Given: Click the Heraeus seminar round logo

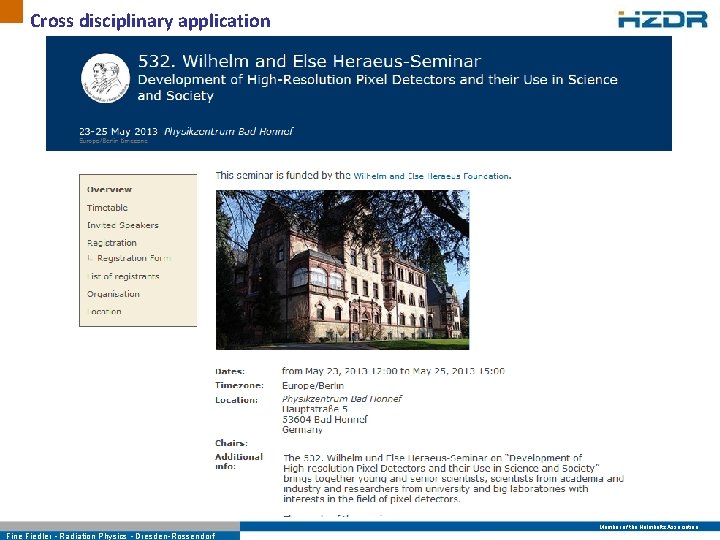Looking at the screenshot, I should (106, 78).
